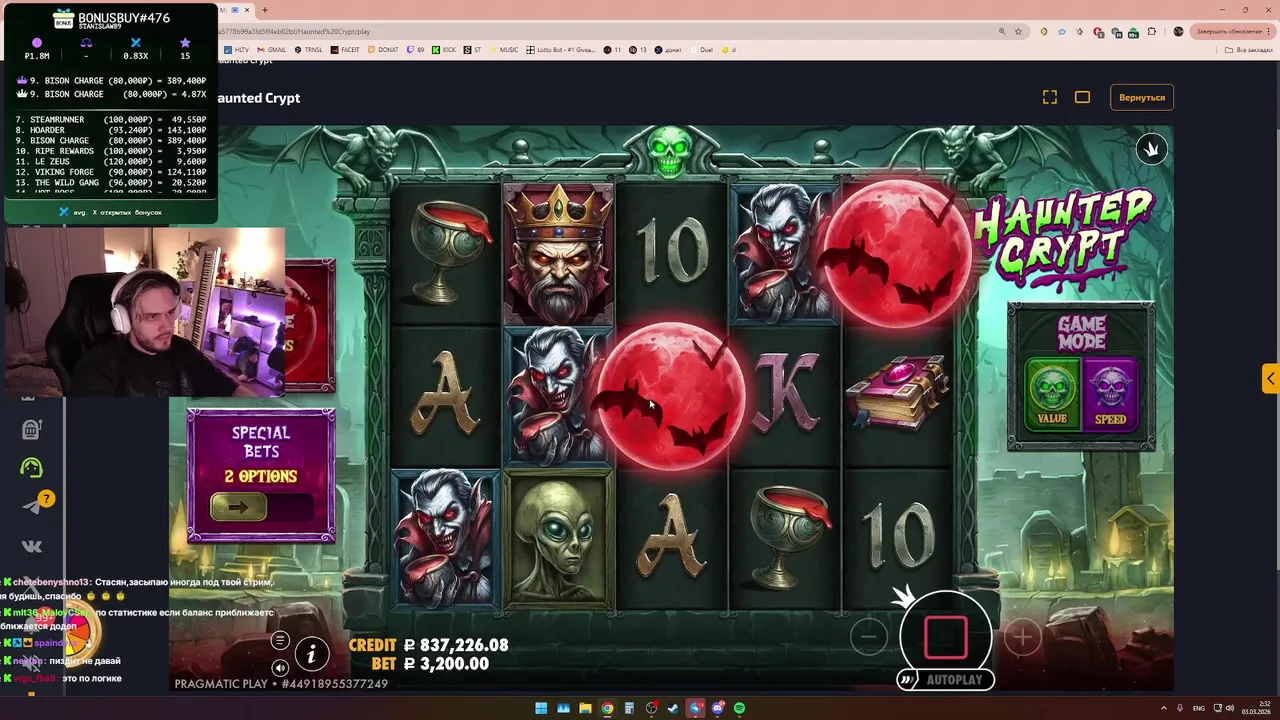This screenshot has height=720, width=1280.
Task: Click the pink spellbook symbol
Action: [897, 393]
